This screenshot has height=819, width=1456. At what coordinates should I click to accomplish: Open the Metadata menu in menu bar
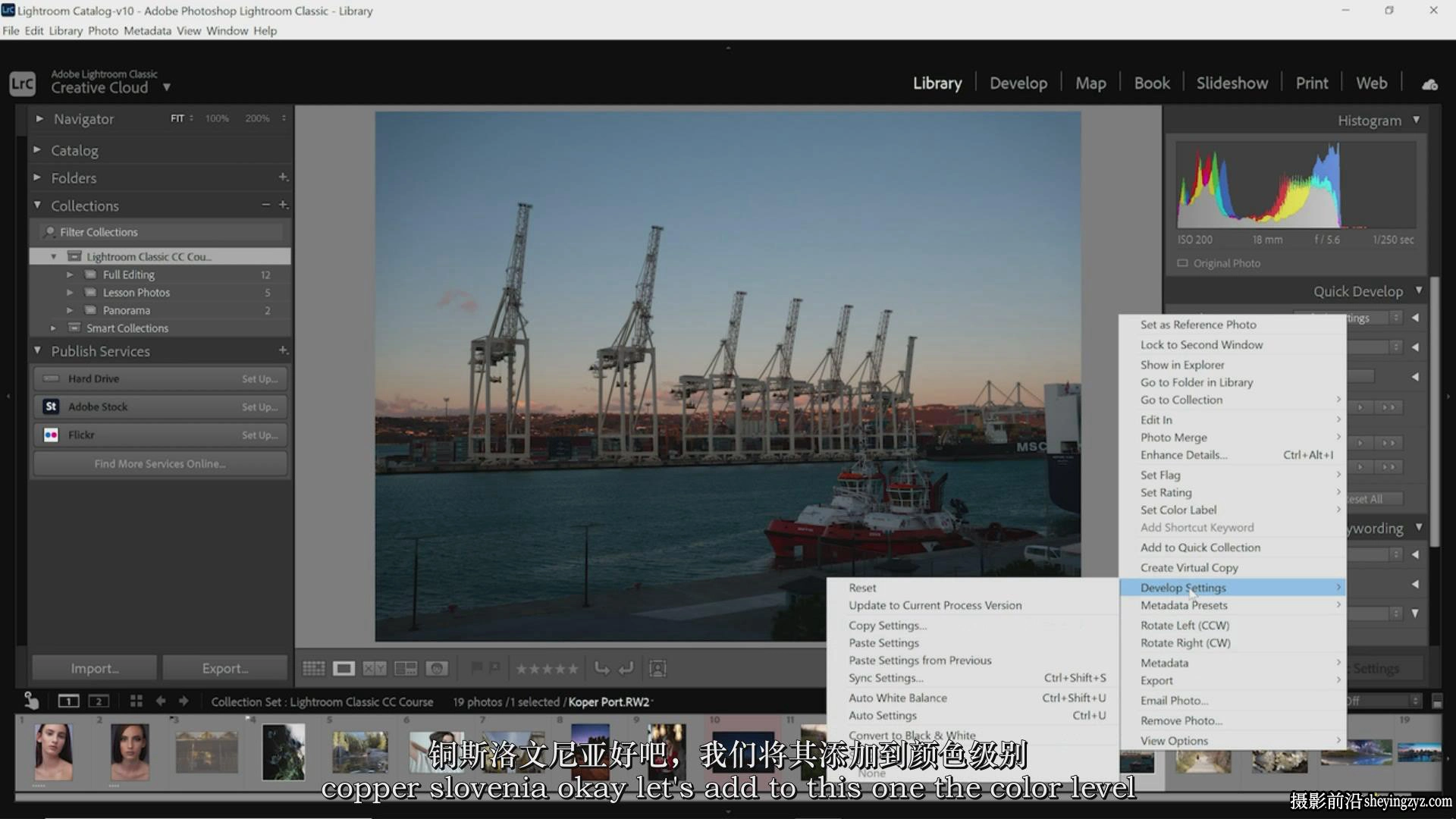pyautogui.click(x=147, y=31)
